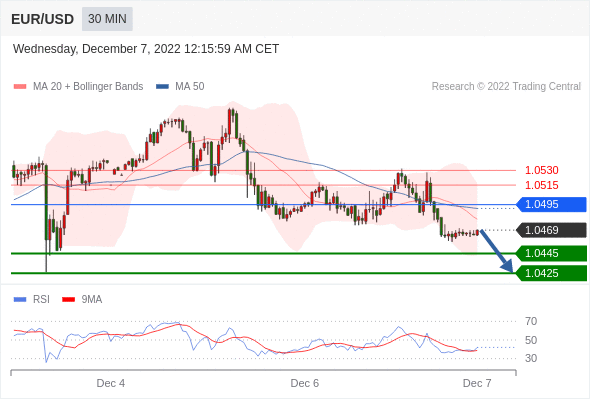Select the EUR/USD pair title
Screen dimensions: 590x400
pyautogui.click(x=43, y=19)
